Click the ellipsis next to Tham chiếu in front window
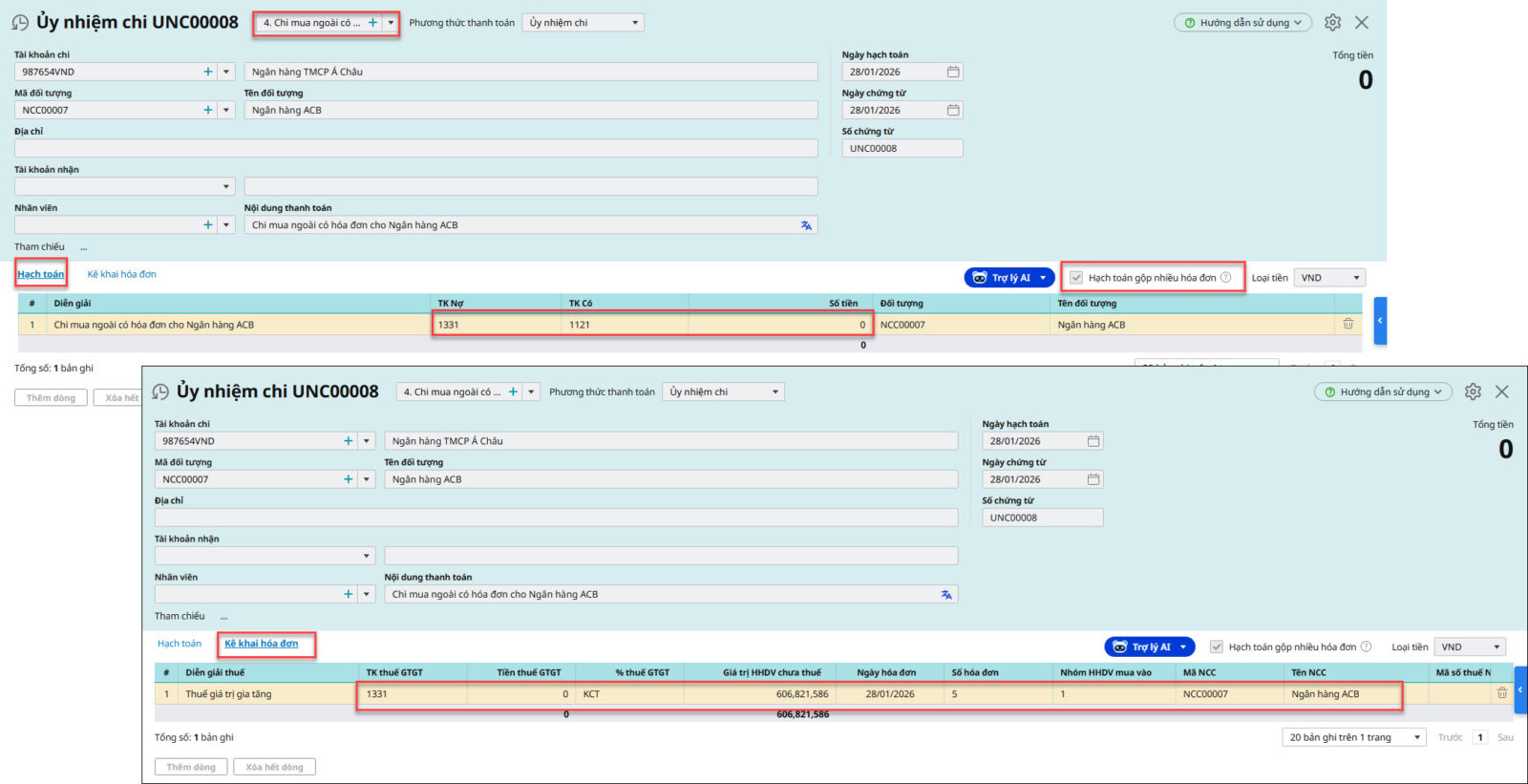 click(x=223, y=617)
